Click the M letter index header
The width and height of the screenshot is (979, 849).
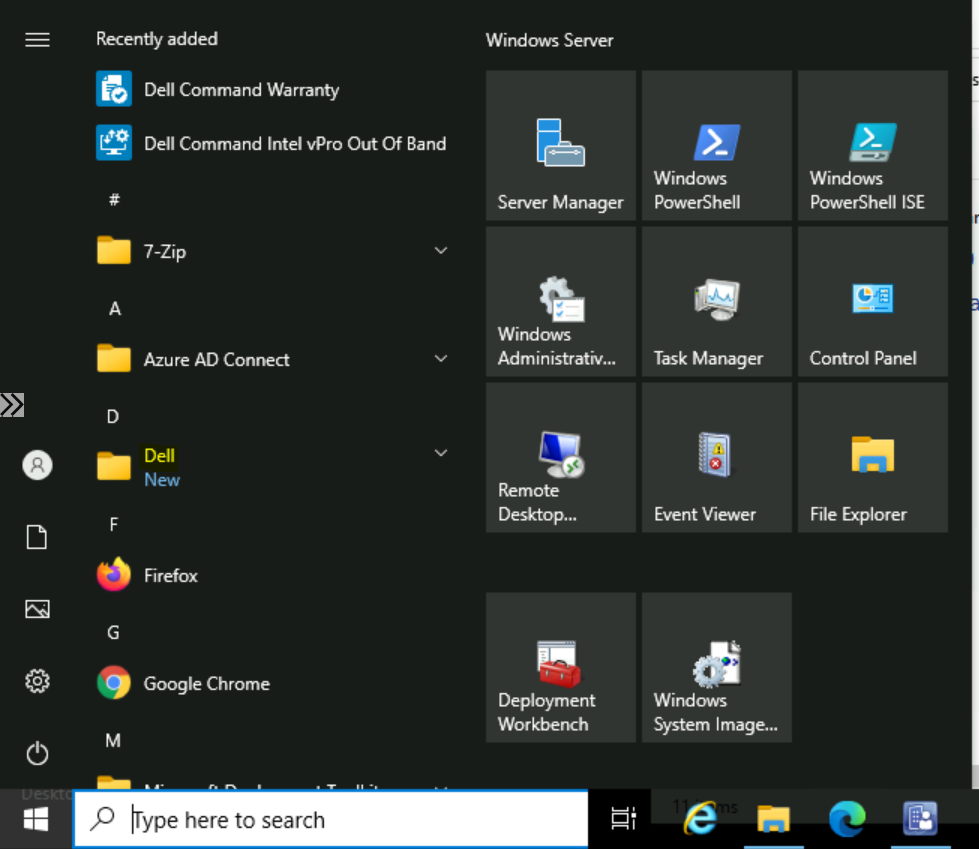click(x=113, y=740)
